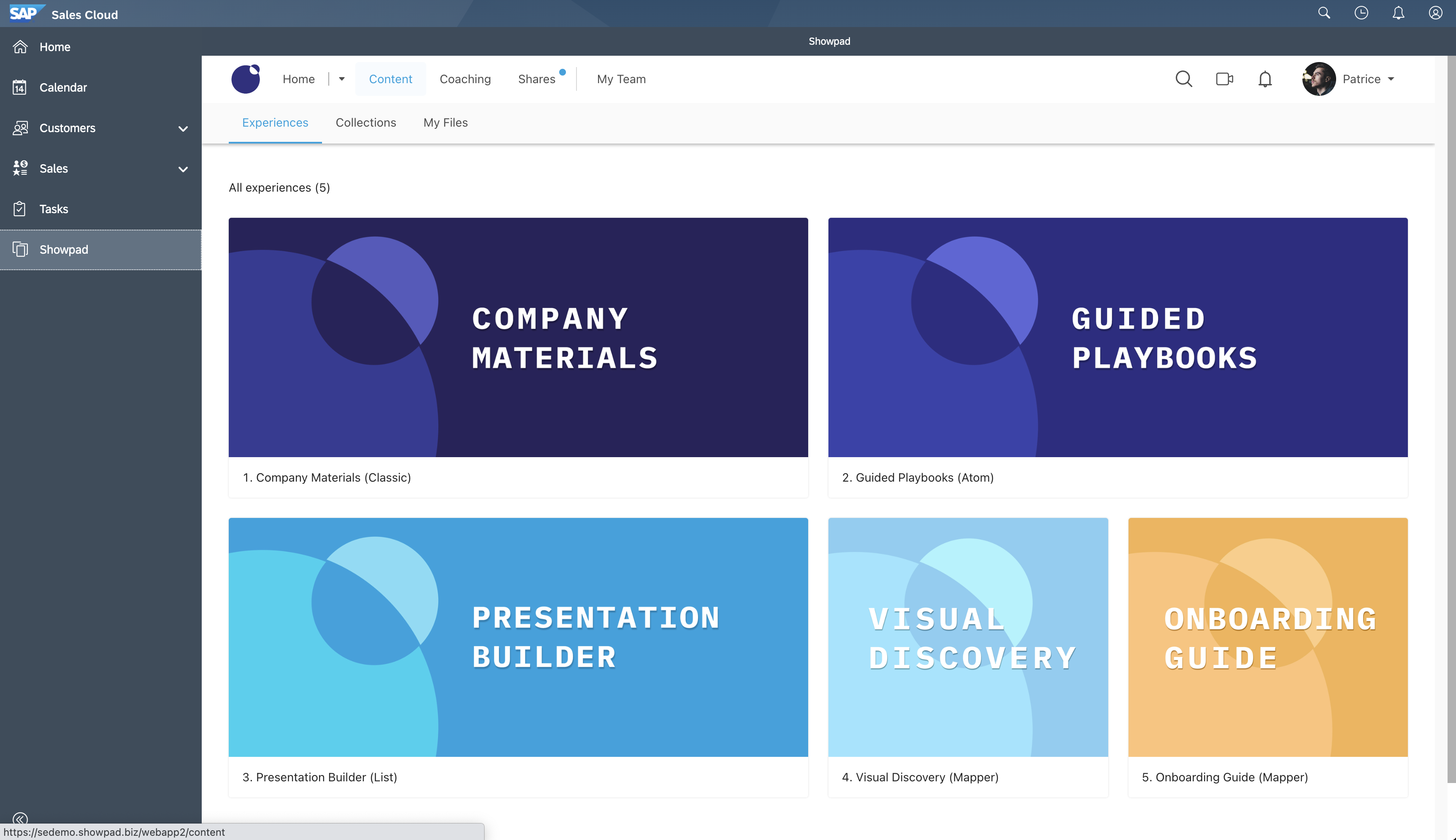Open the Onboarding Guide experience tile

[1267, 637]
